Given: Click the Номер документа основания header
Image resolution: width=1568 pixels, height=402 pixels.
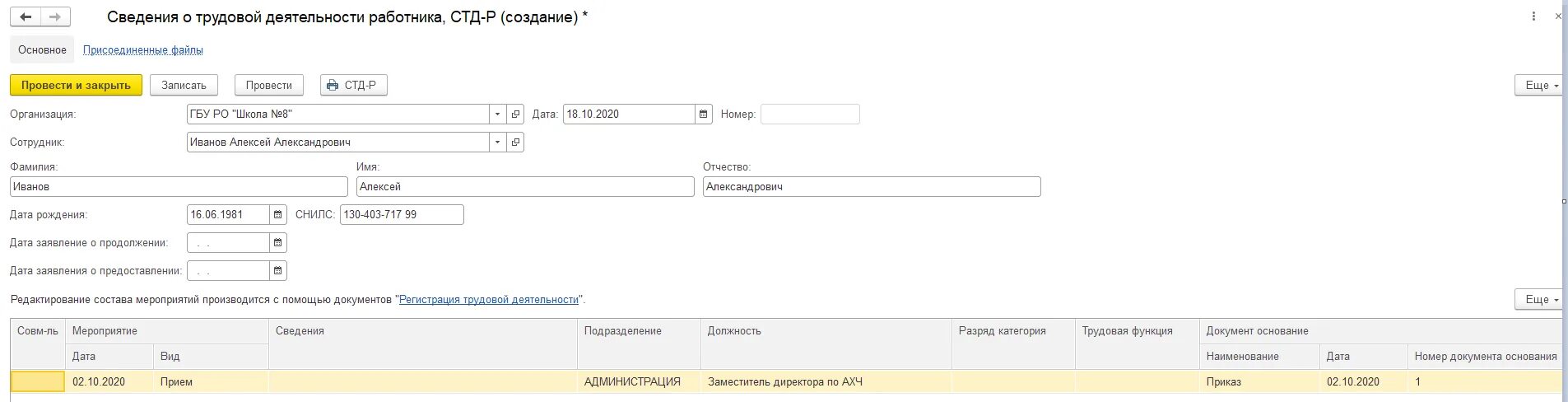Looking at the screenshot, I should click(1485, 357).
